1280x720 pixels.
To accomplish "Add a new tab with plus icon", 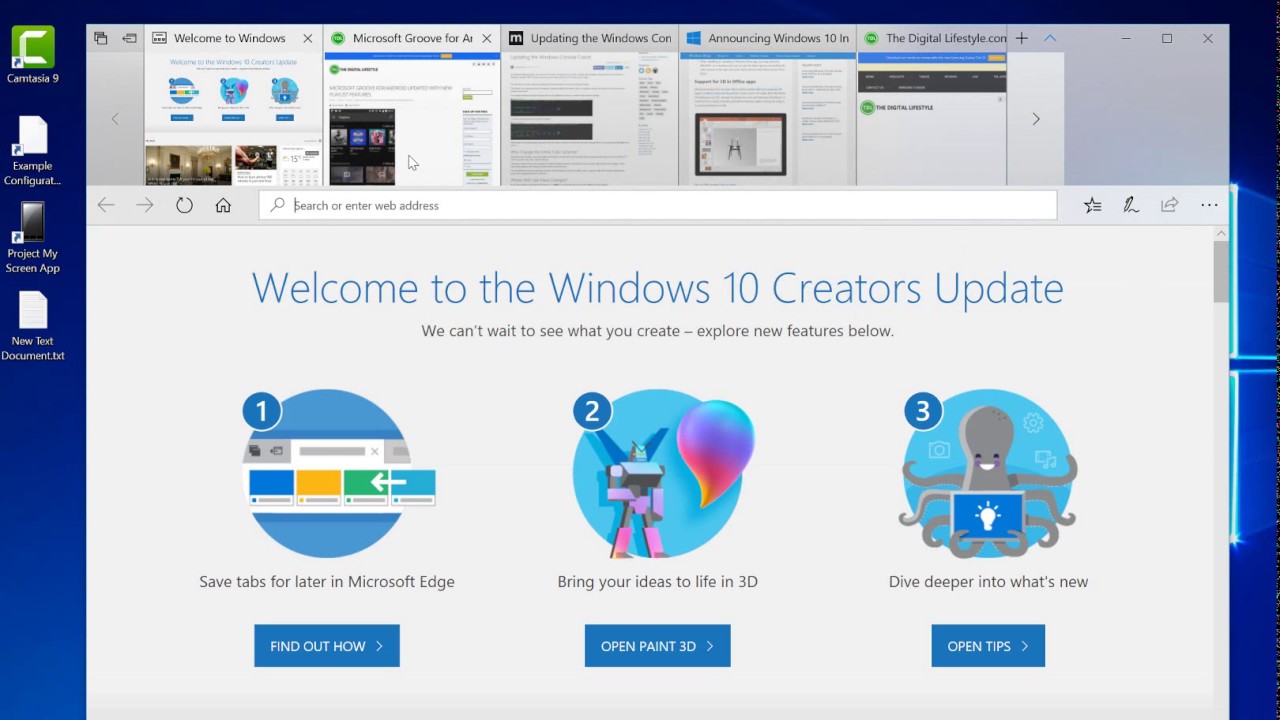I will click(1021, 38).
